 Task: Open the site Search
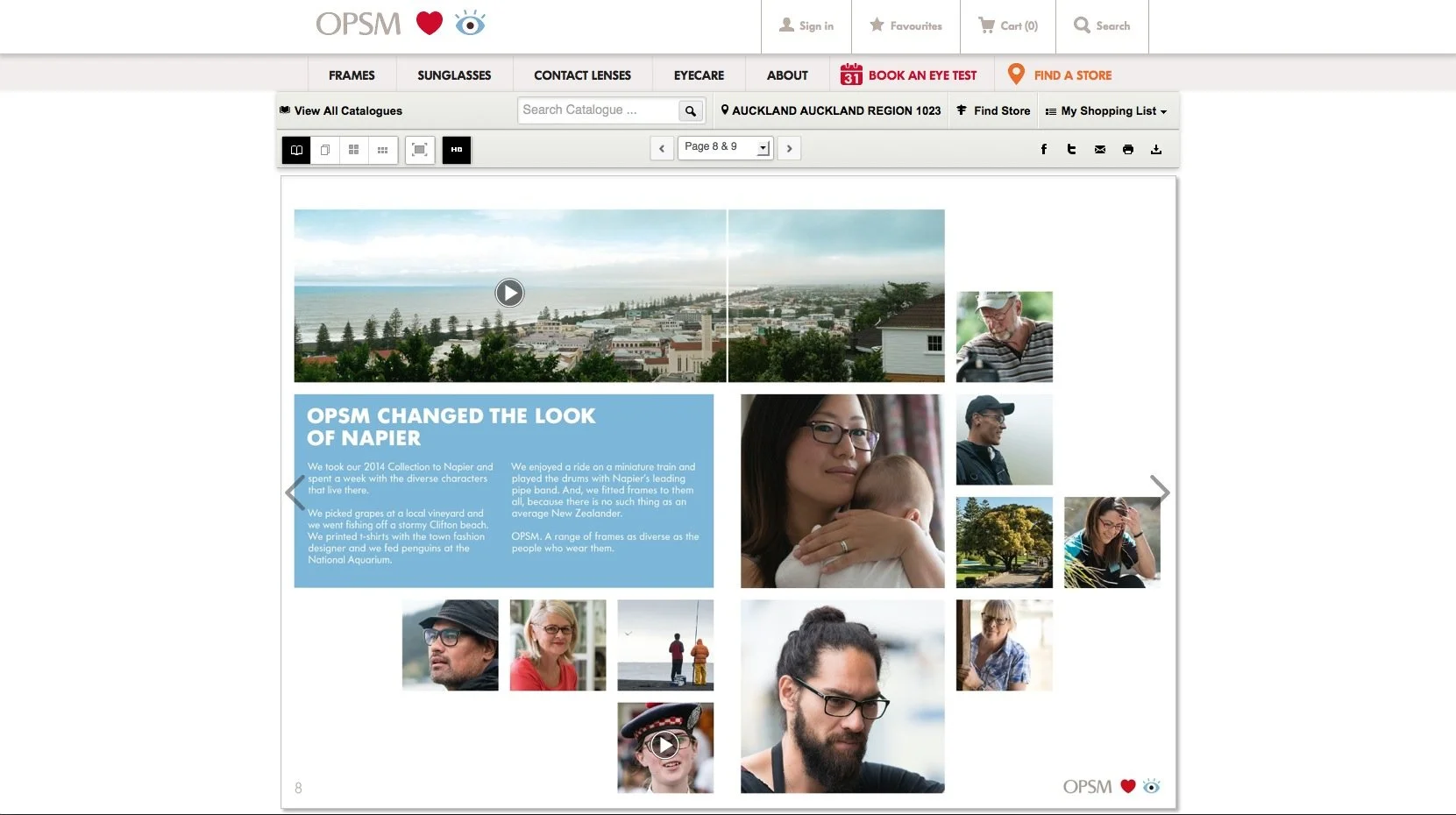[x=1102, y=26]
